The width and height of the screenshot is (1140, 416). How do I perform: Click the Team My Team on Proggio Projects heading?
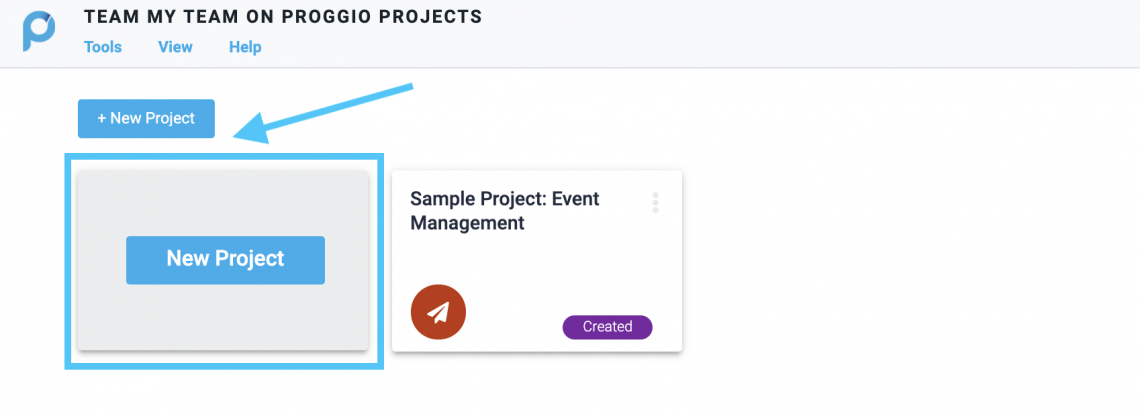click(283, 17)
